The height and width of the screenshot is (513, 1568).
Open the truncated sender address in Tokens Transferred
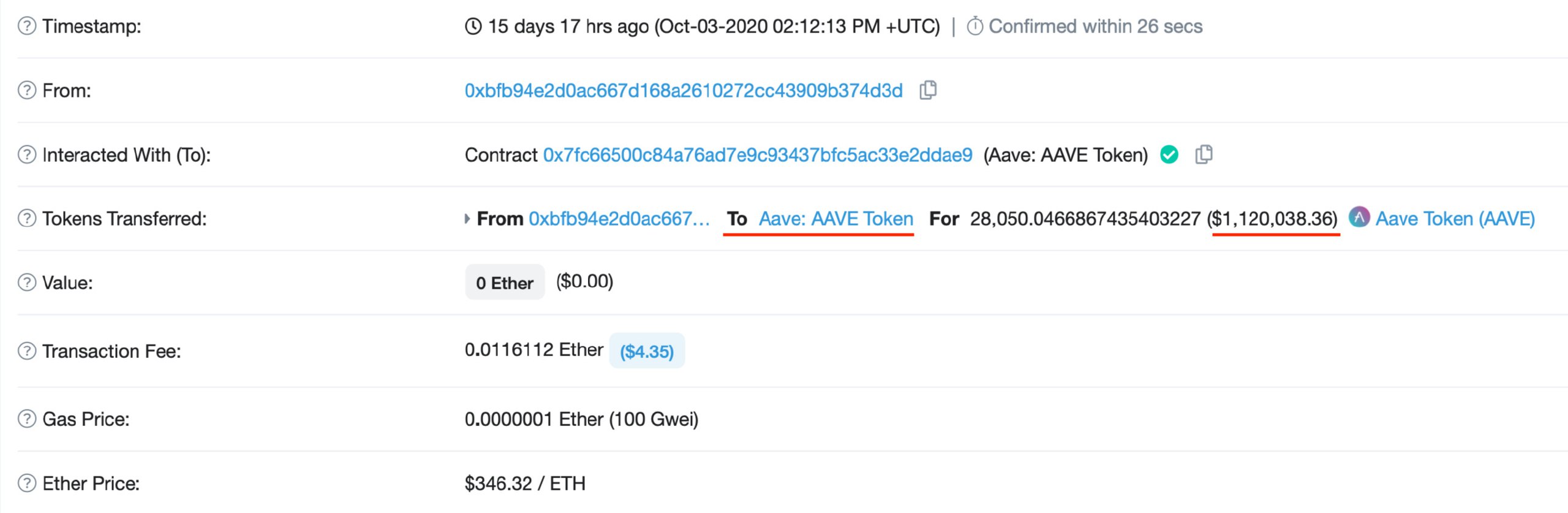pos(619,219)
